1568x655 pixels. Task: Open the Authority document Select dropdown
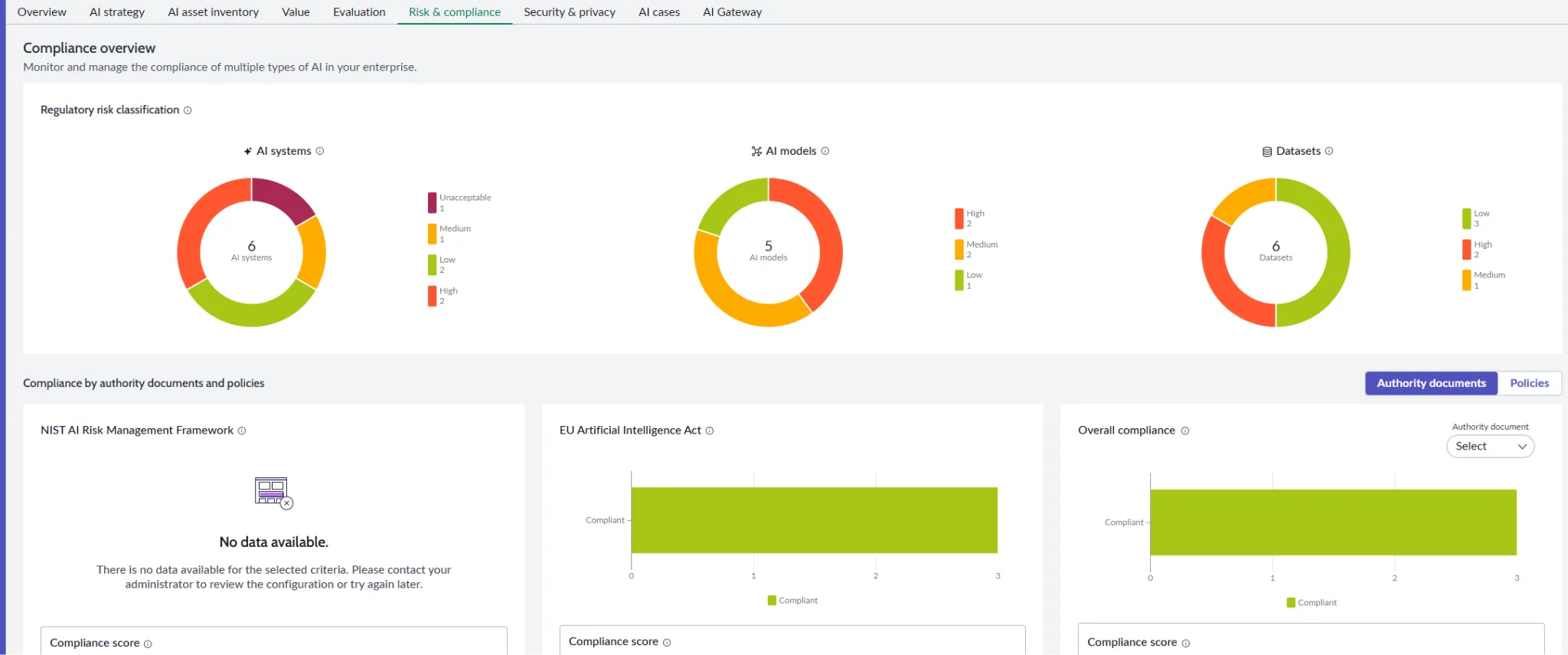1490,446
